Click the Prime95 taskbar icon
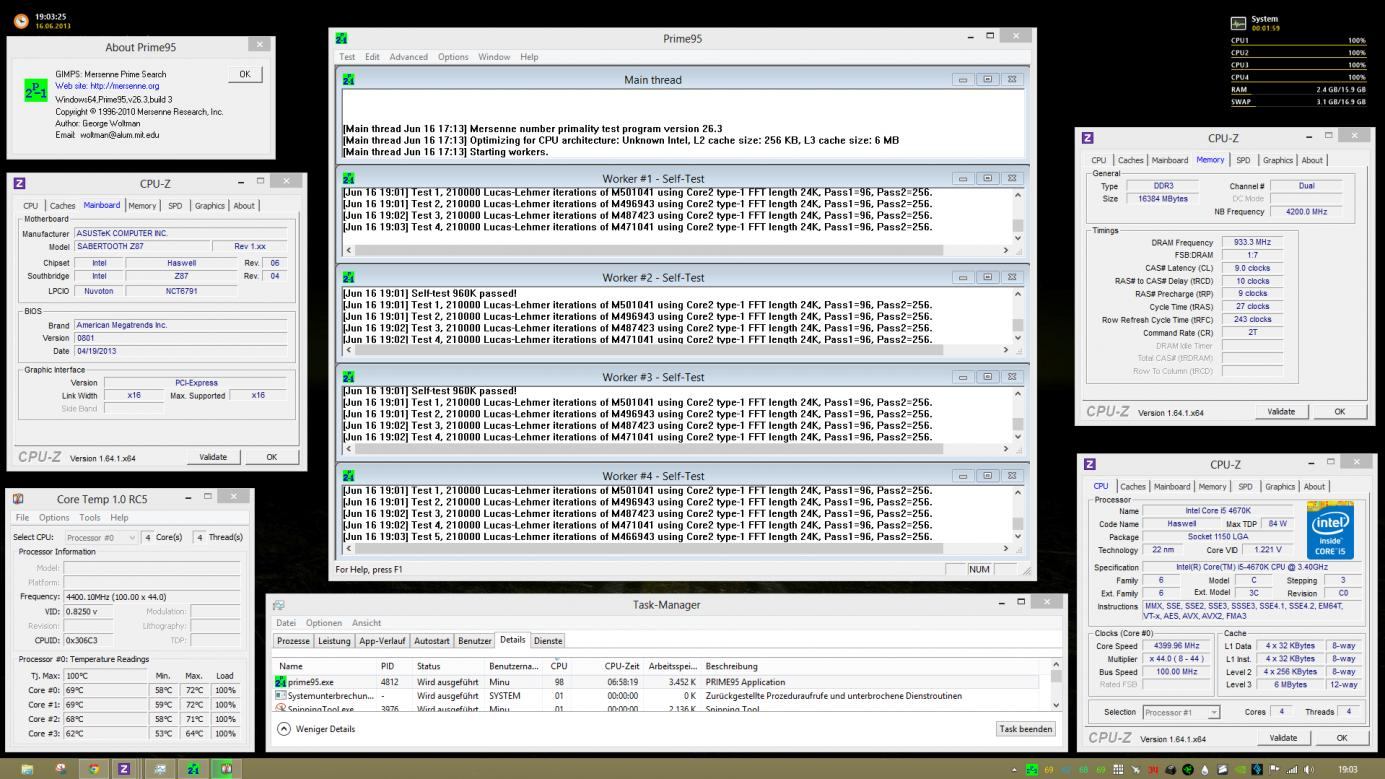The width and height of the screenshot is (1385, 779). pos(192,769)
